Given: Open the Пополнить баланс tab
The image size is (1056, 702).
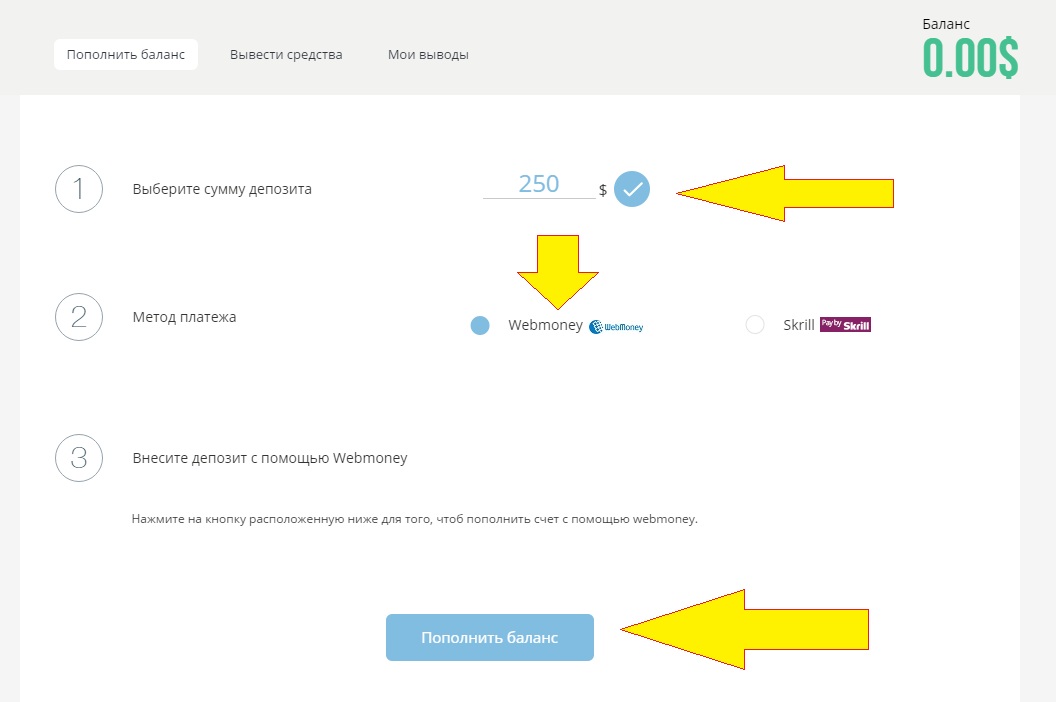Looking at the screenshot, I should (x=126, y=55).
